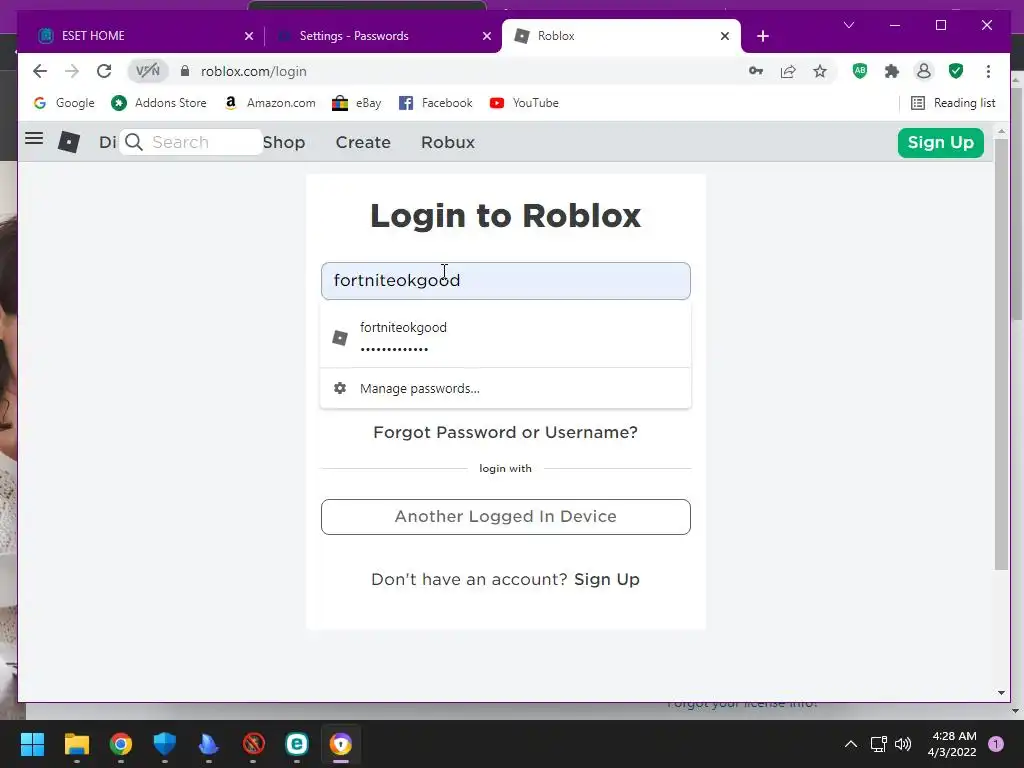Click the scrollbar down arrow
This screenshot has height=768, width=1024.
point(1001,693)
